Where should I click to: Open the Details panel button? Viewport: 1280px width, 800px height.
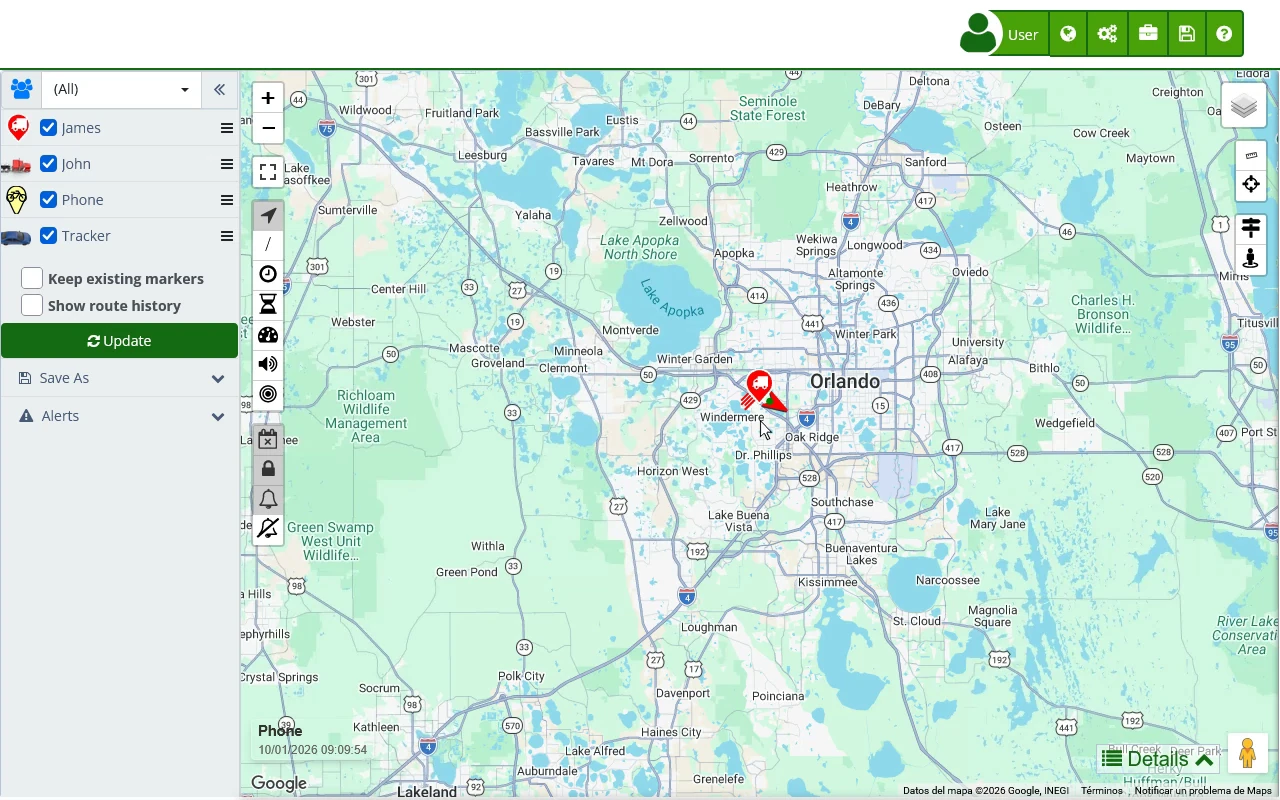pos(1158,759)
